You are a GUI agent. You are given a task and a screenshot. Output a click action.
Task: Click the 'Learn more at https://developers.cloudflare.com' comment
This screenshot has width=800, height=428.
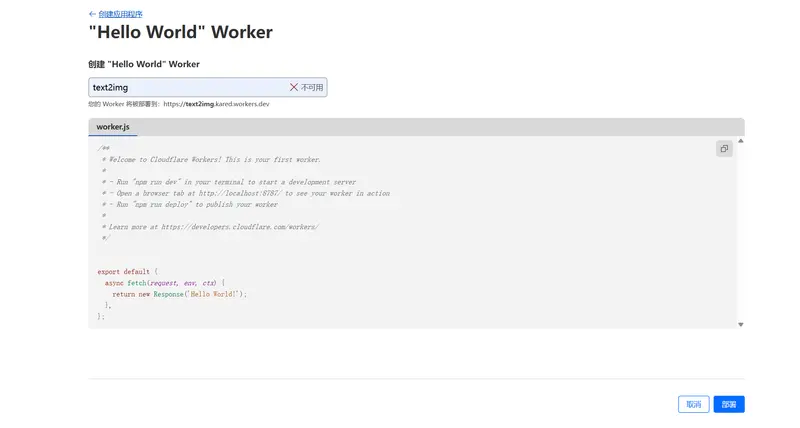pyautogui.click(x=210, y=227)
